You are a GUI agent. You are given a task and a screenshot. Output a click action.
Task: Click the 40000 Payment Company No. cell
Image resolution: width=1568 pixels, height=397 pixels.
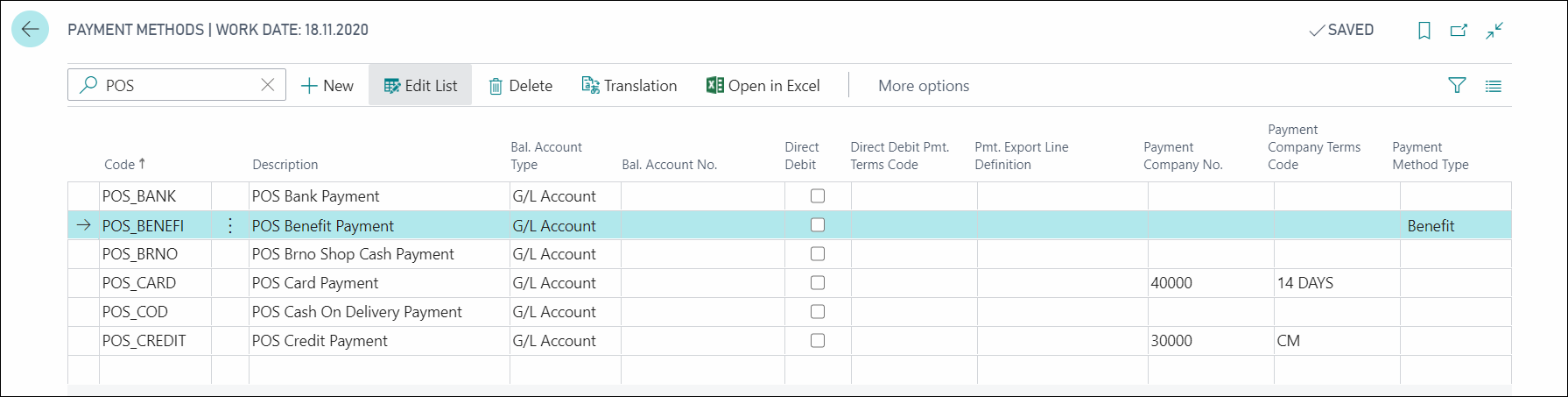pos(1211,283)
